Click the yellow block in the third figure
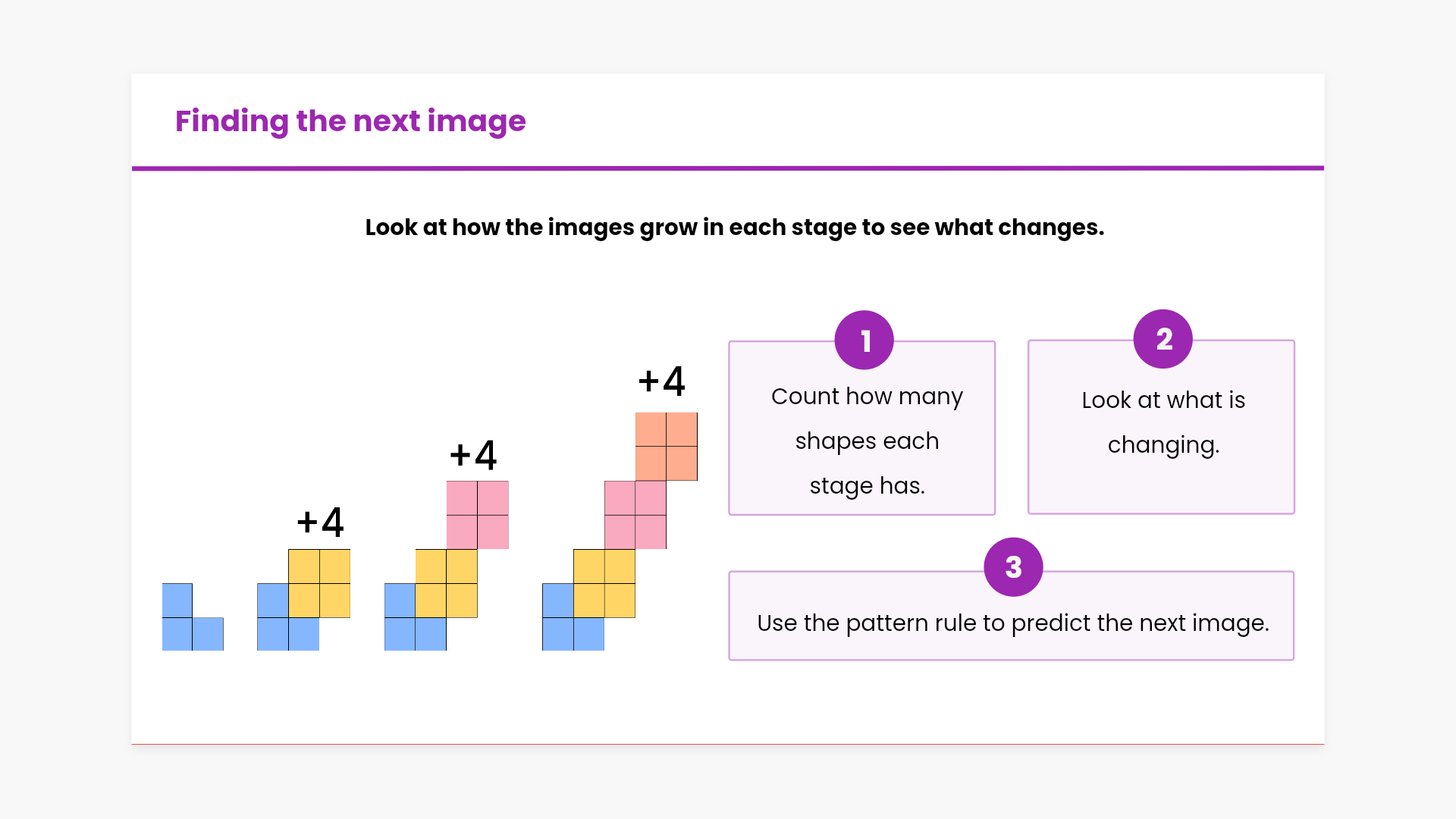The width and height of the screenshot is (1456, 819). pos(446,583)
